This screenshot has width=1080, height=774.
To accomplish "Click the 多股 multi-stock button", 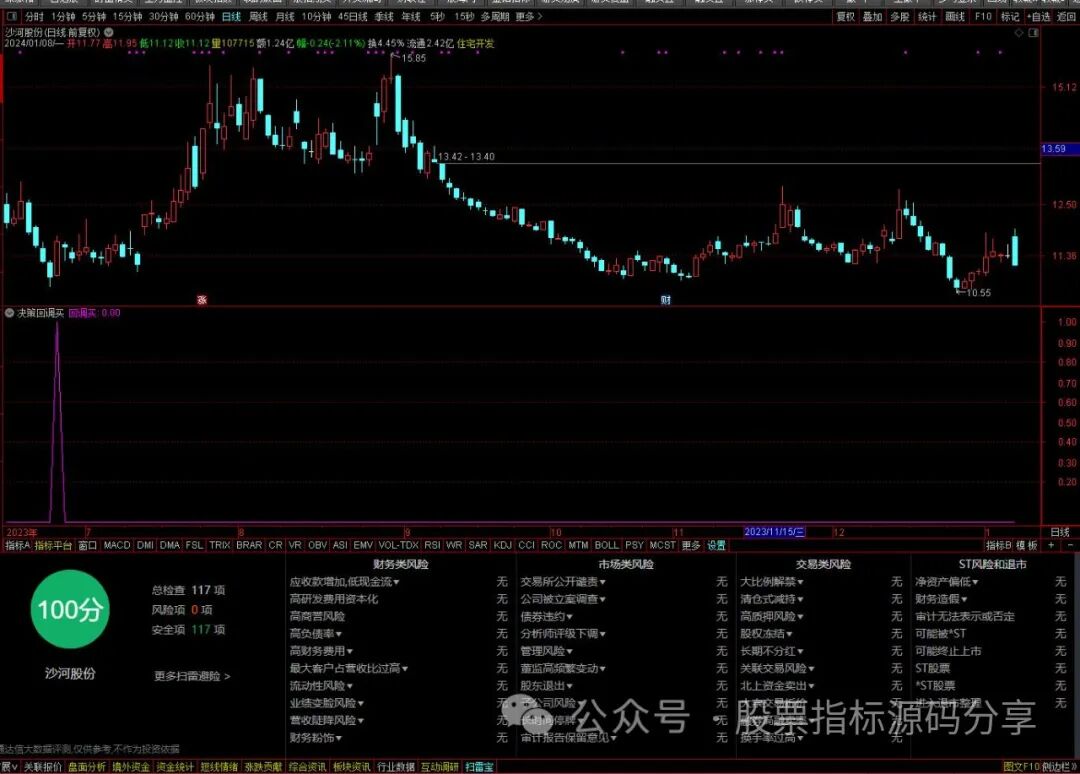I will 900,17.
